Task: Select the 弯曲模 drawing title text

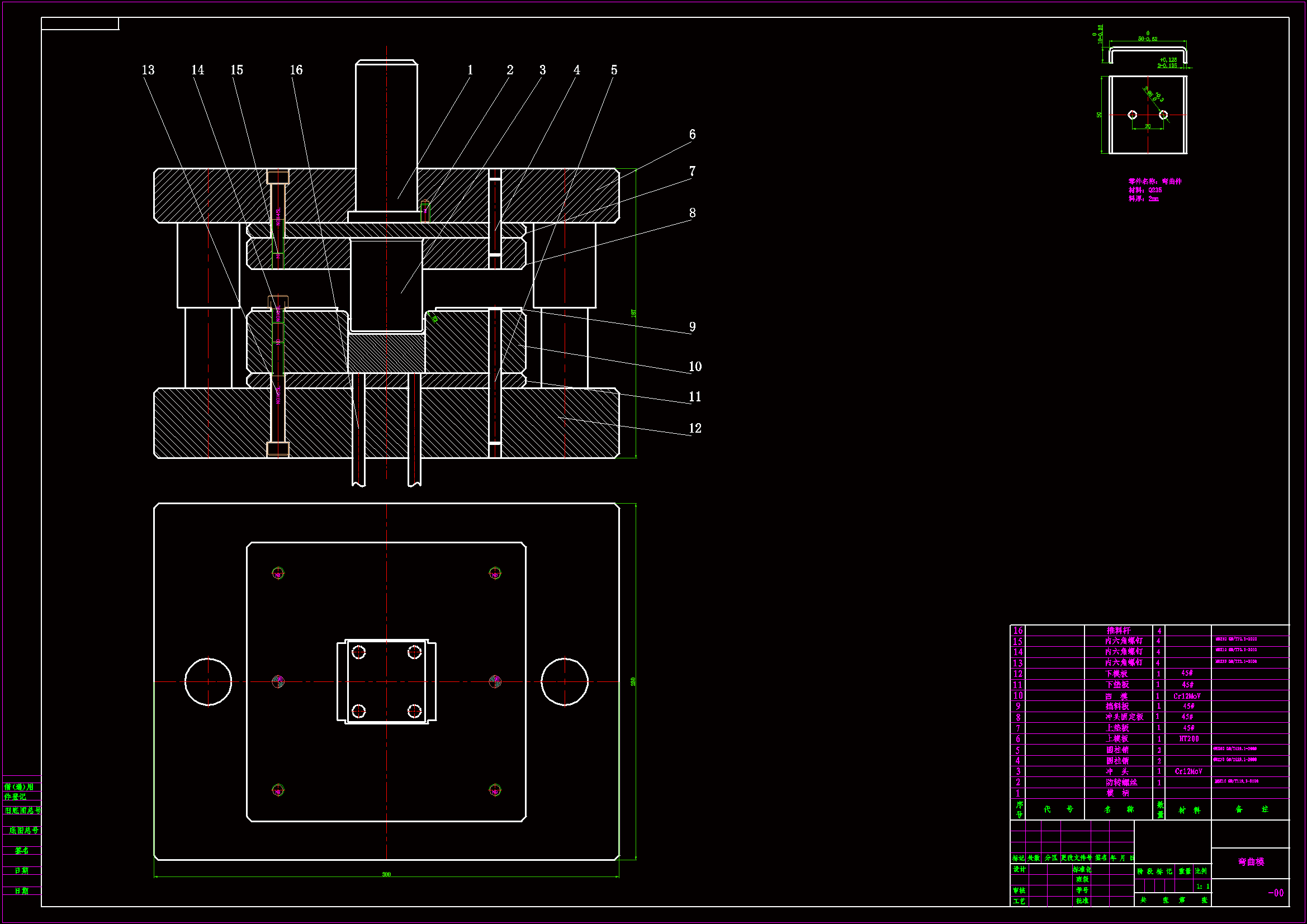Action: [x=1251, y=861]
